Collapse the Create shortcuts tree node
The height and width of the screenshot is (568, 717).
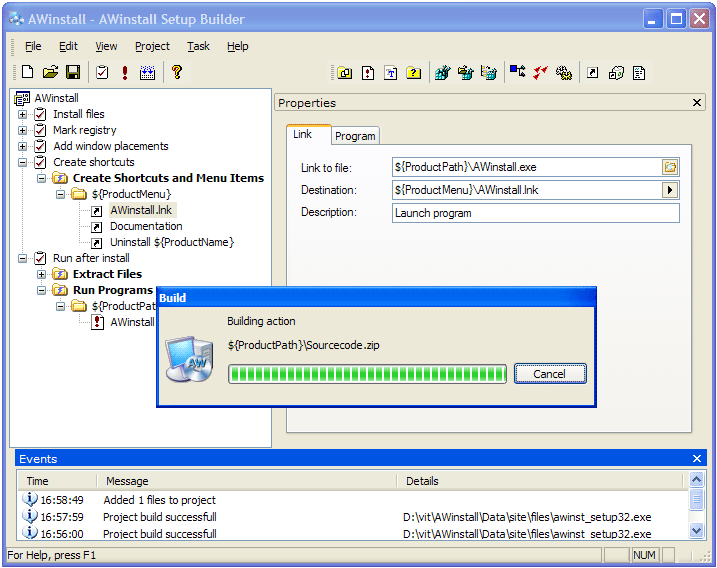[x=22, y=162]
